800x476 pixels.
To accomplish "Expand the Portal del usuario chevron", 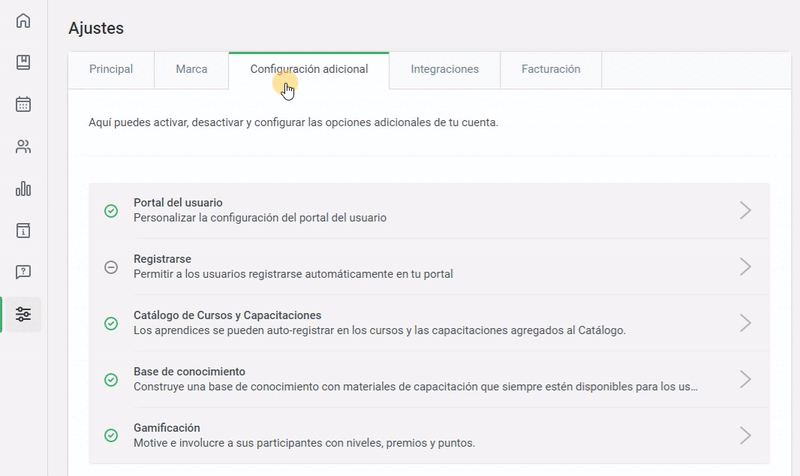I will pos(745,210).
